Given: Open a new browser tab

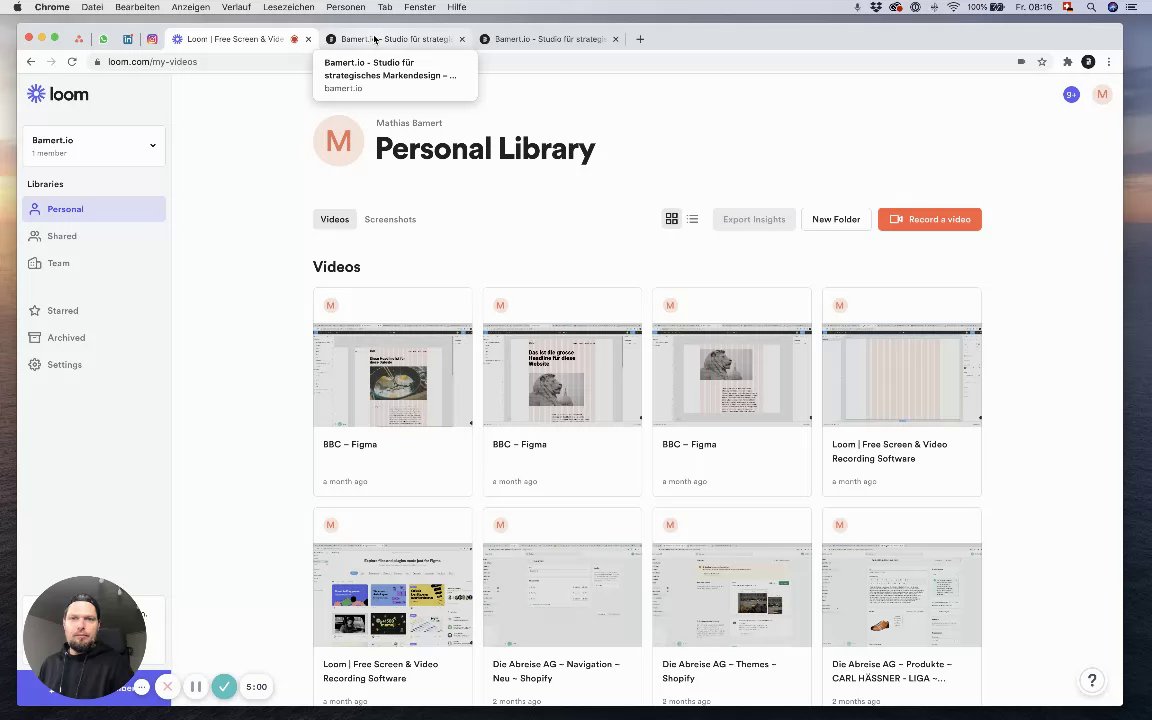Looking at the screenshot, I should (640, 39).
